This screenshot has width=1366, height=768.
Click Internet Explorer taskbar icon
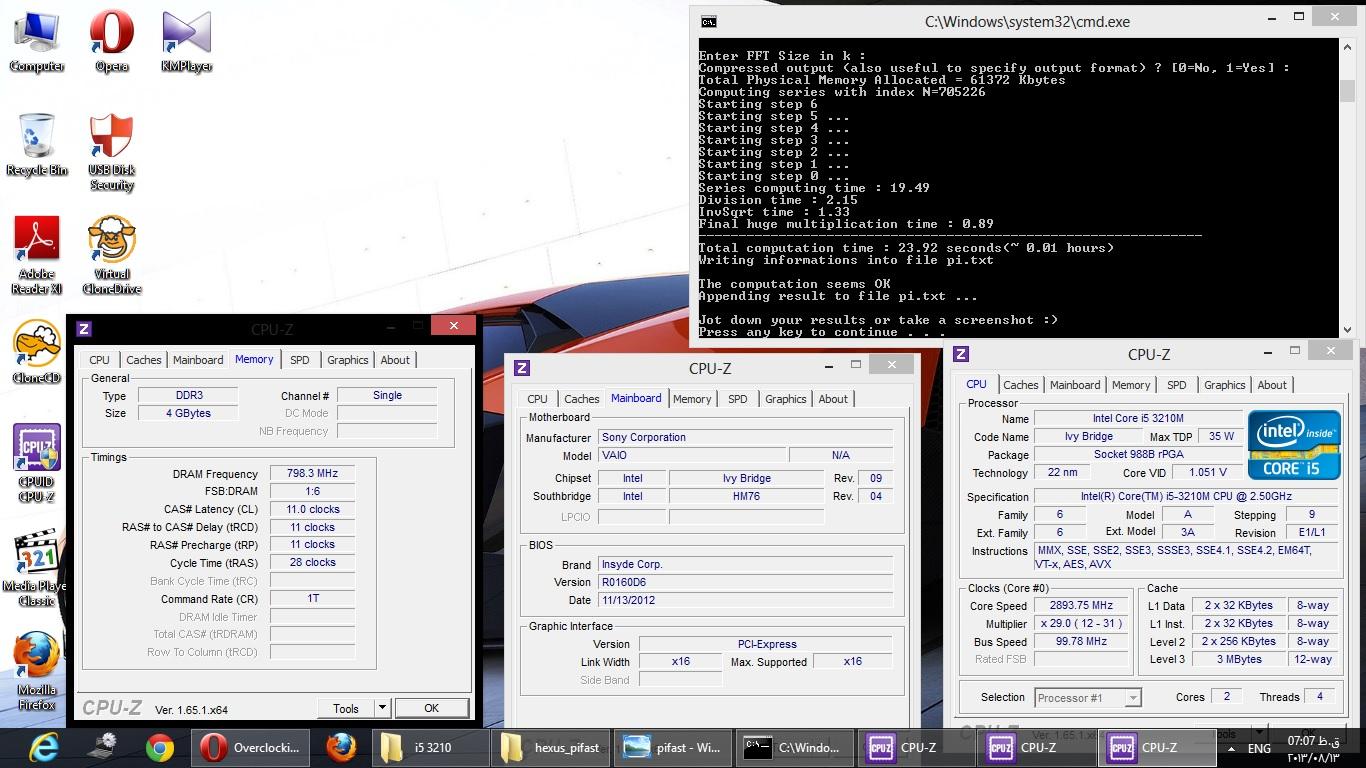[x=45, y=747]
